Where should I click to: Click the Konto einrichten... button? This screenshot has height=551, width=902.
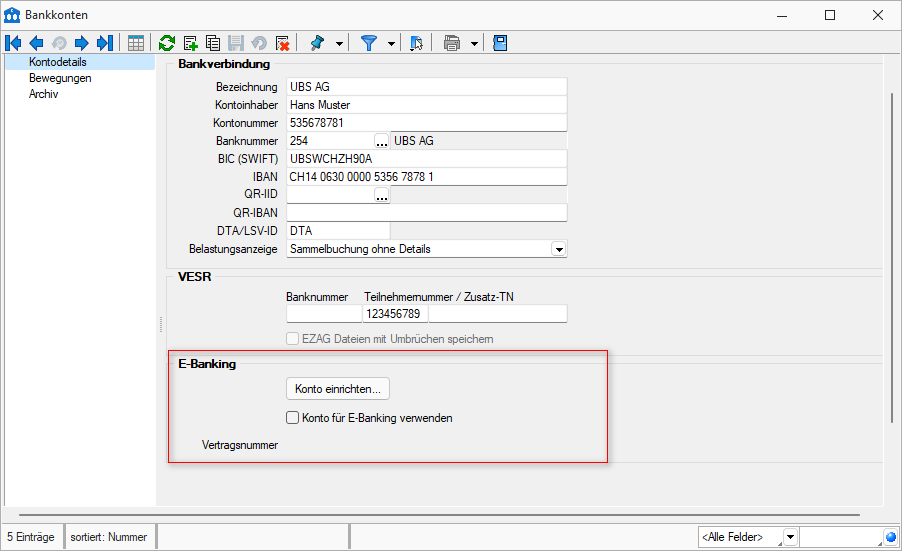click(x=338, y=389)
